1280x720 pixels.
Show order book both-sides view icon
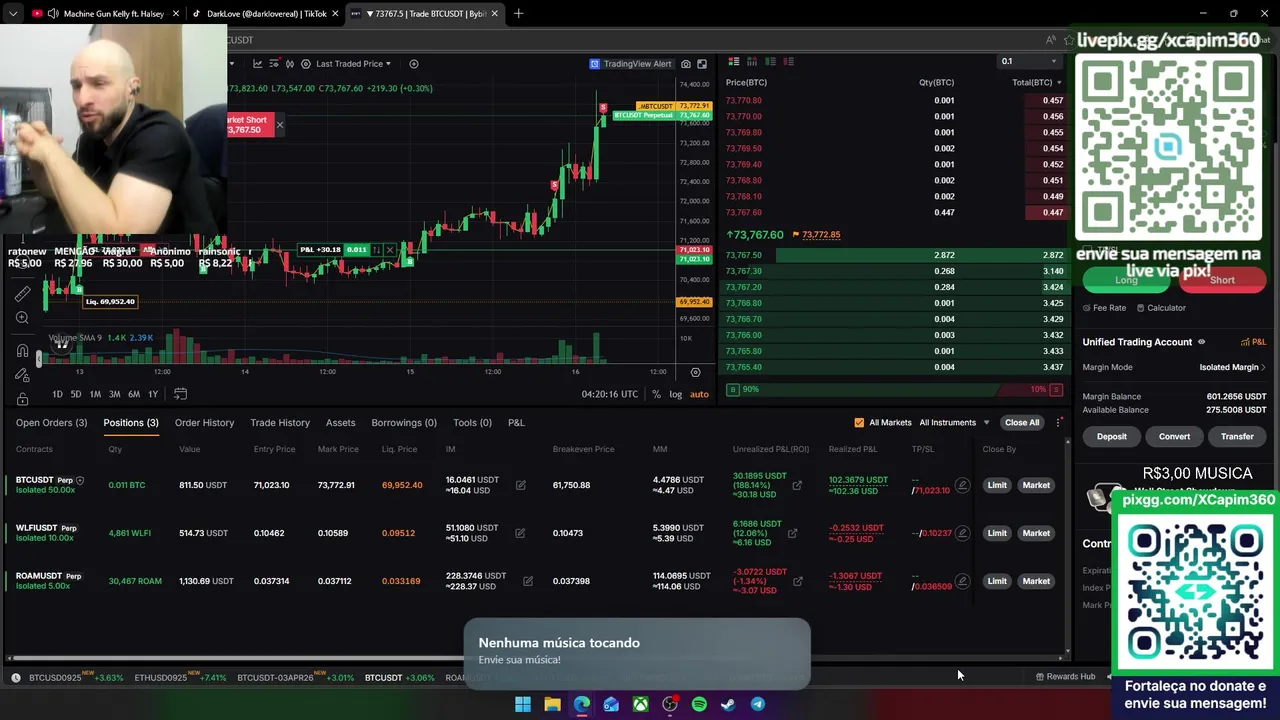pos(734,62)
